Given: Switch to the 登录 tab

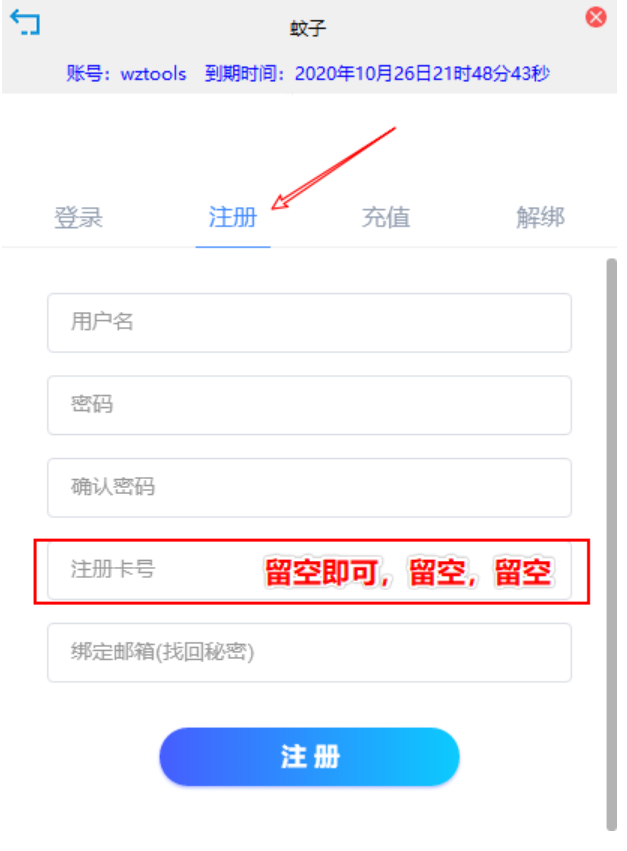Looking at the screenshot, I should pos(78,218).
